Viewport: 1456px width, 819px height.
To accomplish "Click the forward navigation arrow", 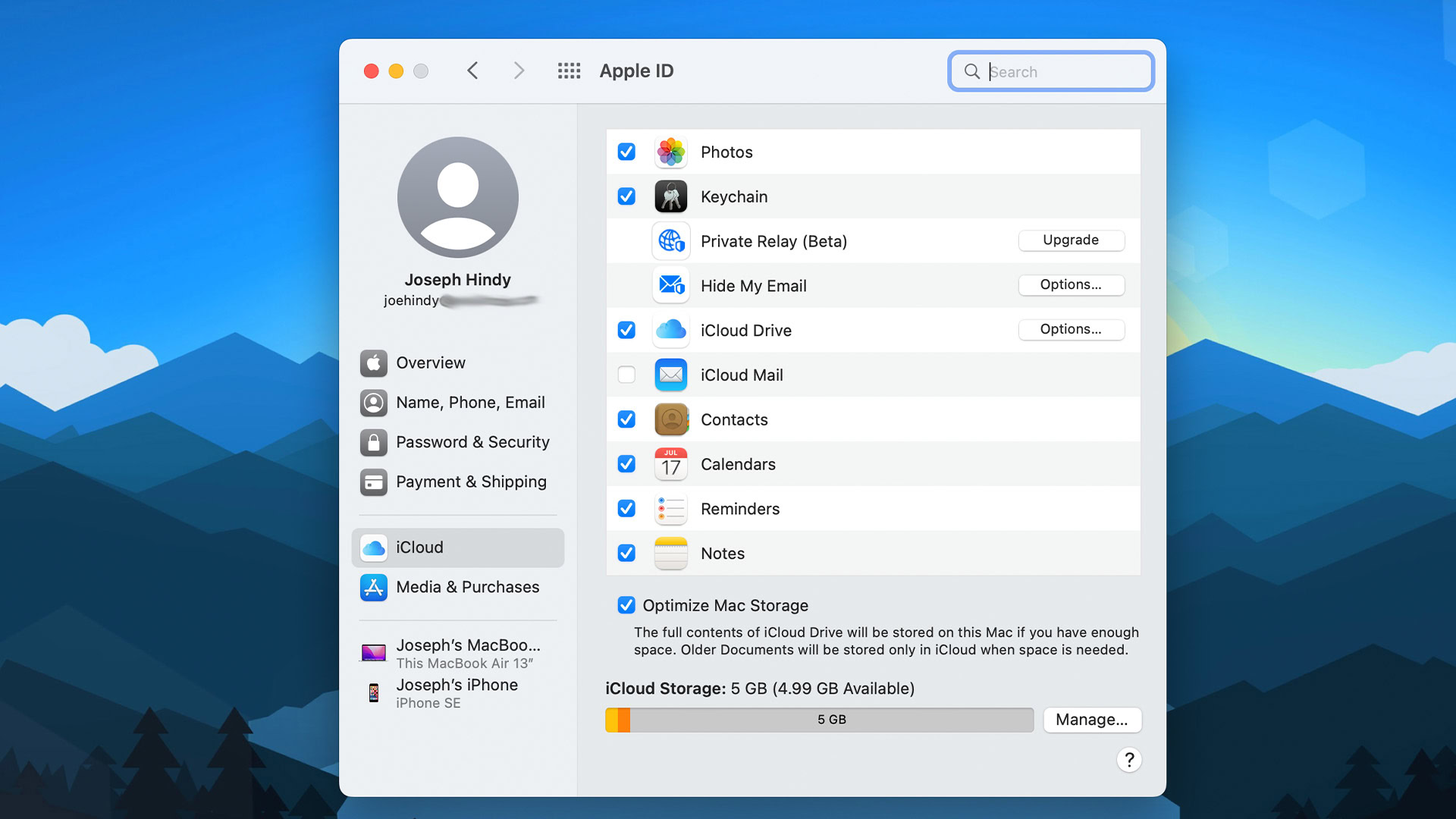I will (x=519, y=71).
